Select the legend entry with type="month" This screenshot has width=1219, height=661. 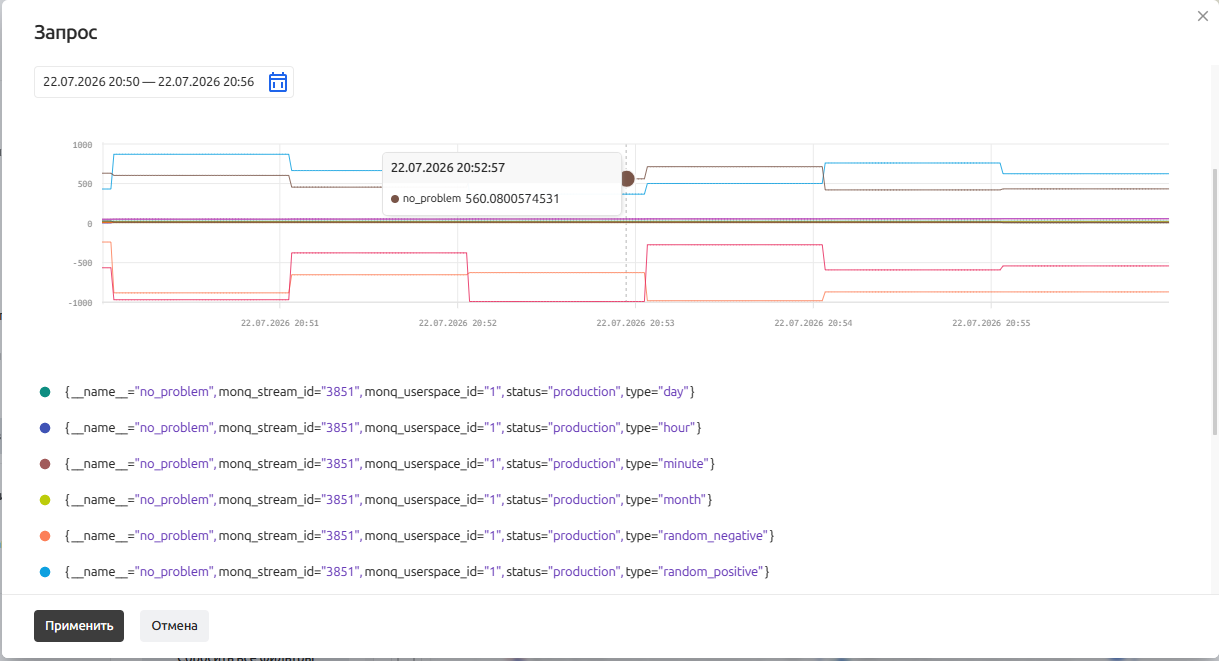pos(388,500)
